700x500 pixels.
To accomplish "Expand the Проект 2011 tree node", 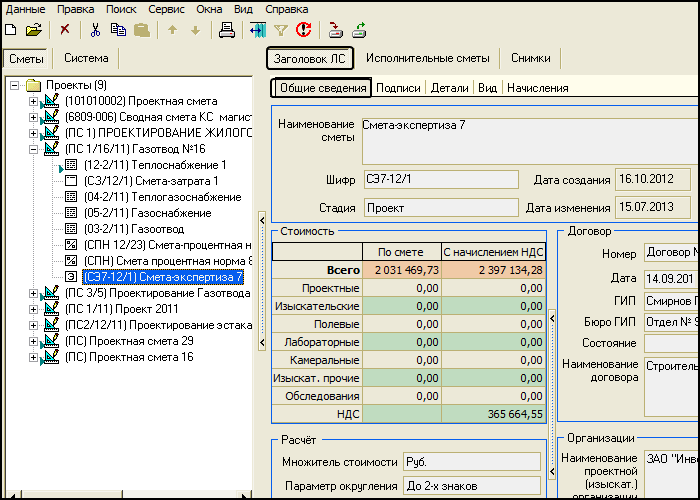I will pyautogui.click(x=34, y=309).
